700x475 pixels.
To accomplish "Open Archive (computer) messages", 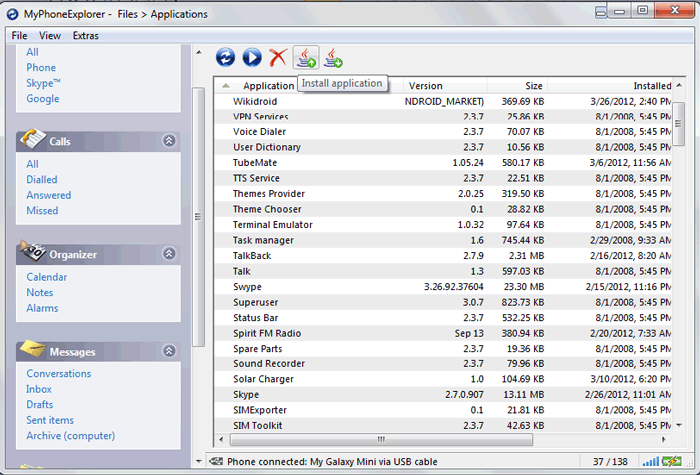I will click(71, 436).
